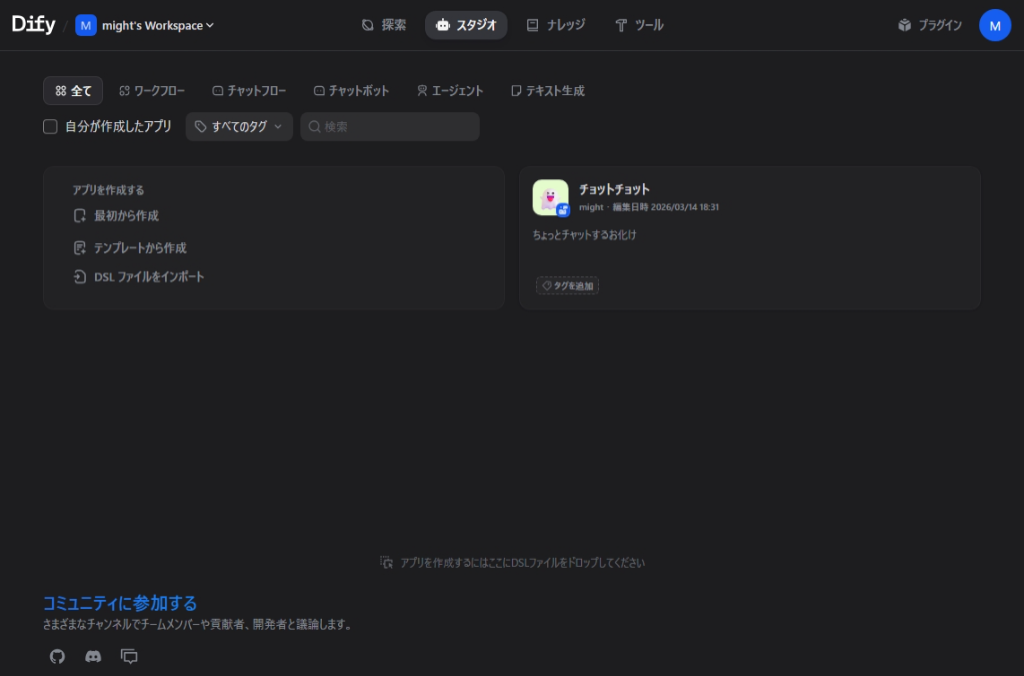Screen dimensions: 1024x676
Task: Toggle 自分が作成したアプリ checkbox
Action: point(50,127)
